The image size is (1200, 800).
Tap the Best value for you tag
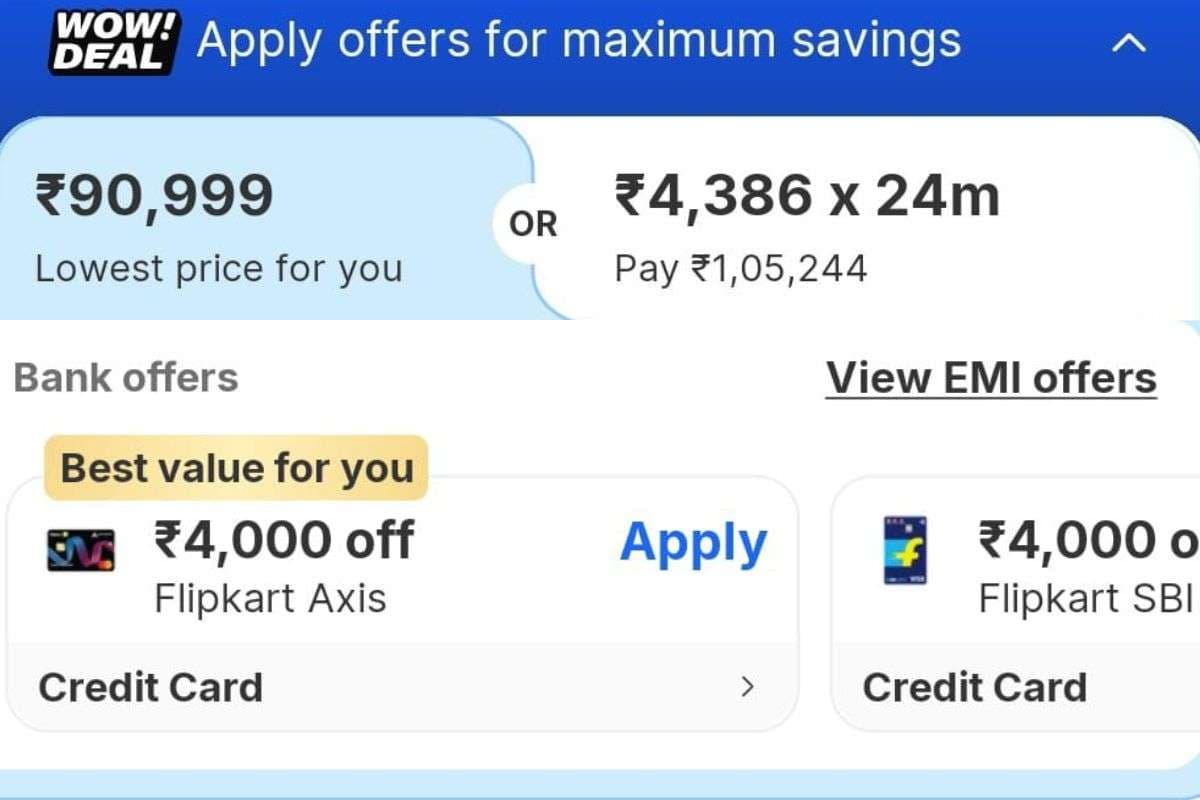(x=237, y=468)
